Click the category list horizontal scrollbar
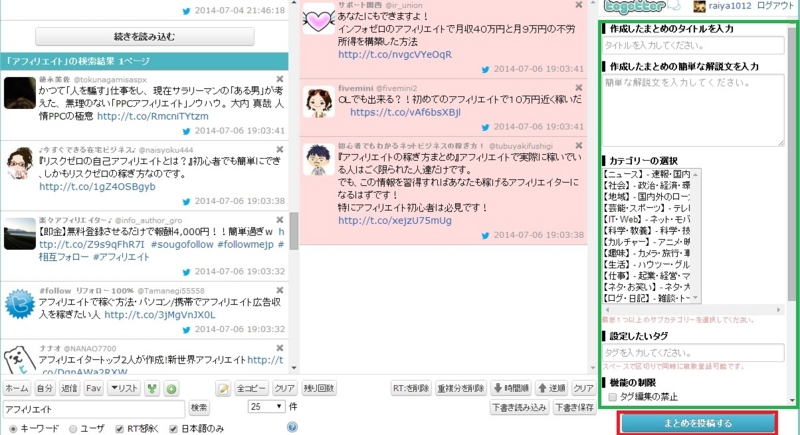 pos(693,310)
